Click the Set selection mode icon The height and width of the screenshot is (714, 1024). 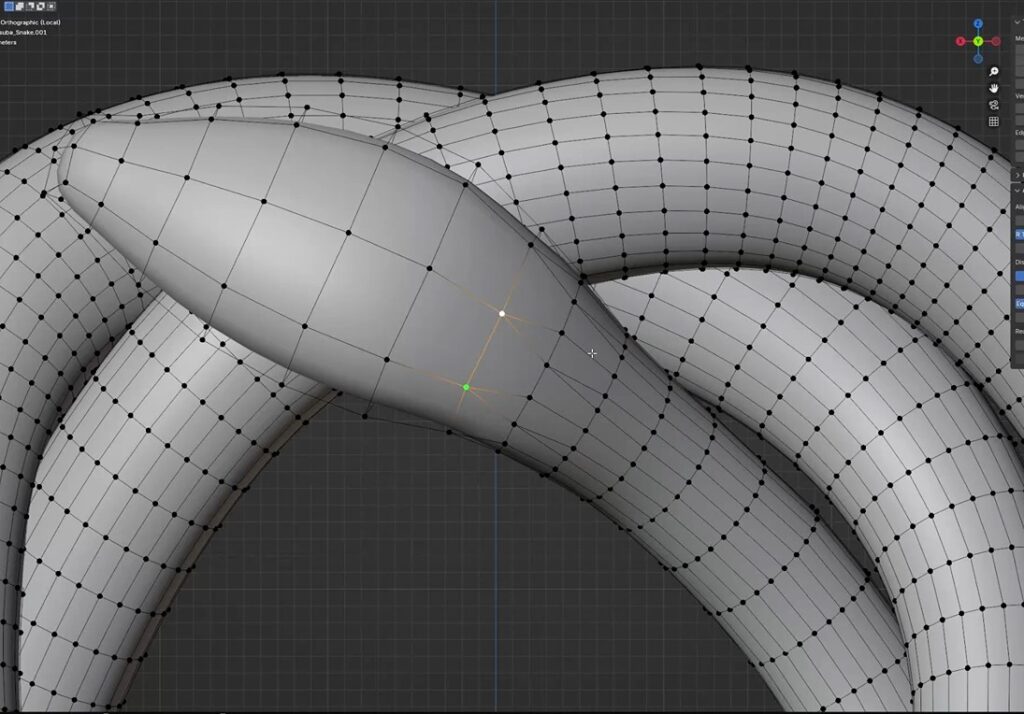click(x=8, y=6)
